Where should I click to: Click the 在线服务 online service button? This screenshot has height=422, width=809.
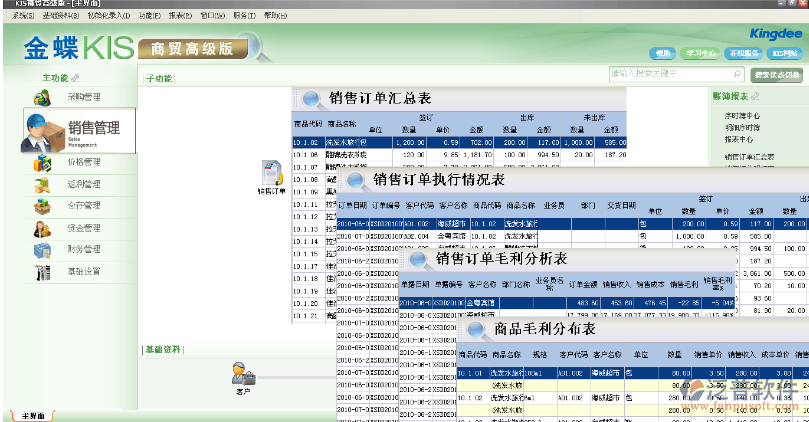coord(743,52)
